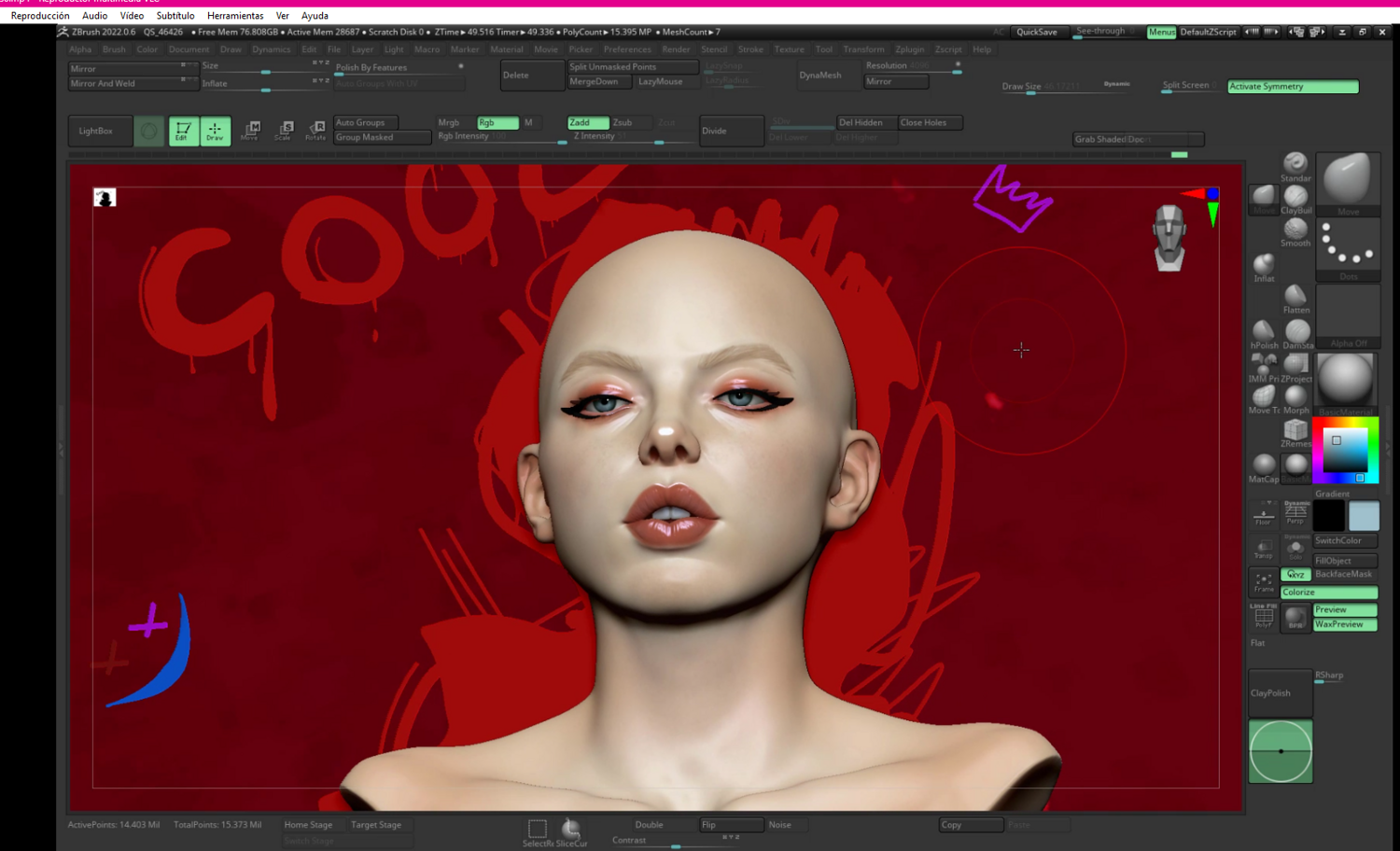This screenshot has height=851, width=1400.
Task: Click the Scale transform icon
Action: [284, 131]
